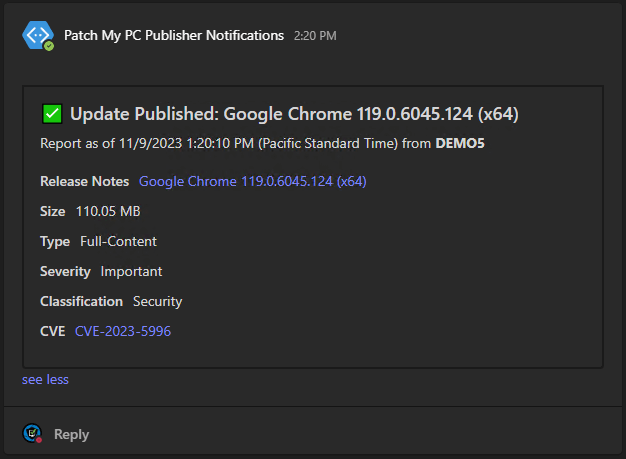Image resolution: width=626 pixels, height=459 pixels.
Task: Click the Update Published: Google Chrome title
Action: [294, 114]
